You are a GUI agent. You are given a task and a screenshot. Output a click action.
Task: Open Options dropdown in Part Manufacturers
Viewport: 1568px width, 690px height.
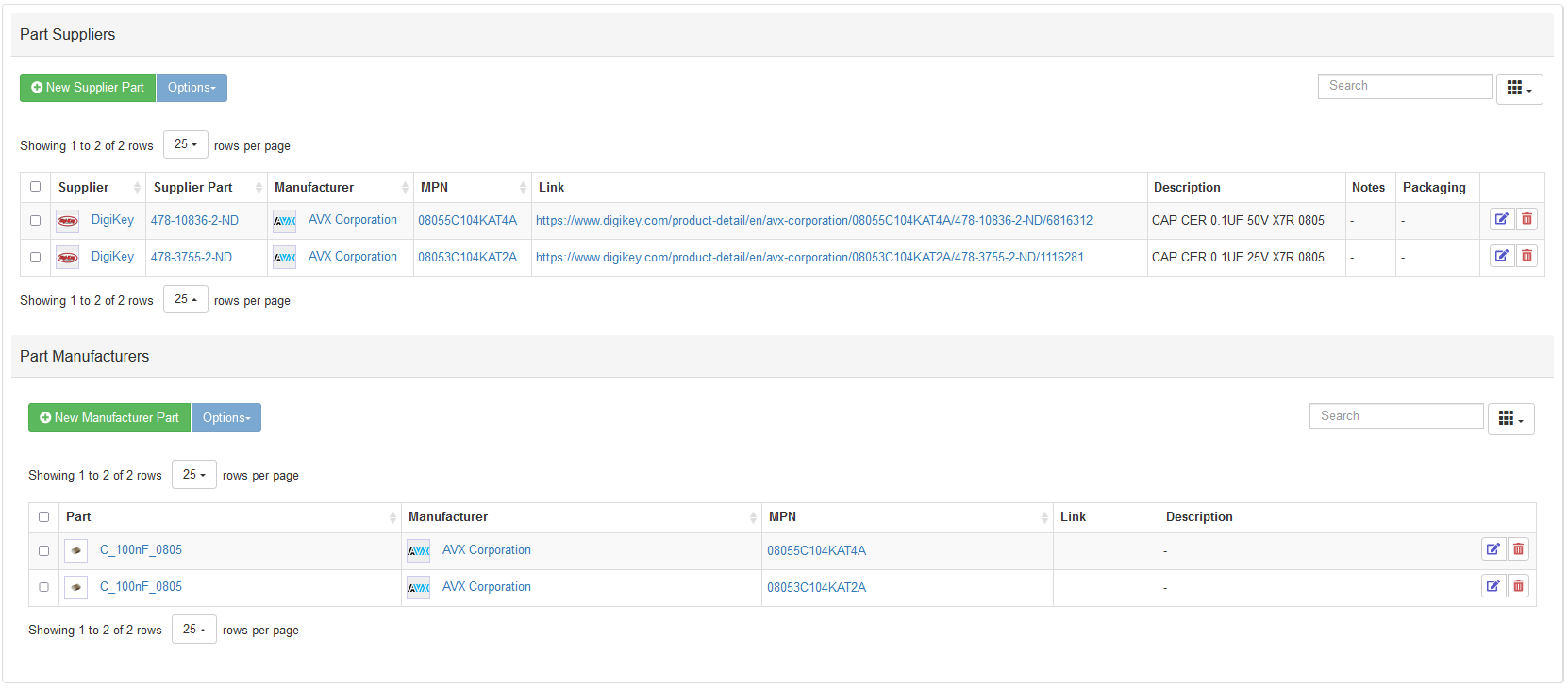coord(226,418)
